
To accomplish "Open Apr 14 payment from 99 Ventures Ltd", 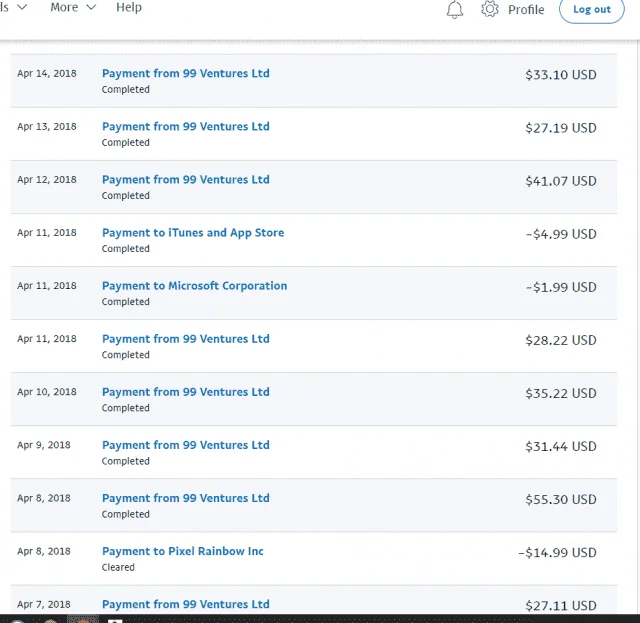I will [x=186, y=73].
